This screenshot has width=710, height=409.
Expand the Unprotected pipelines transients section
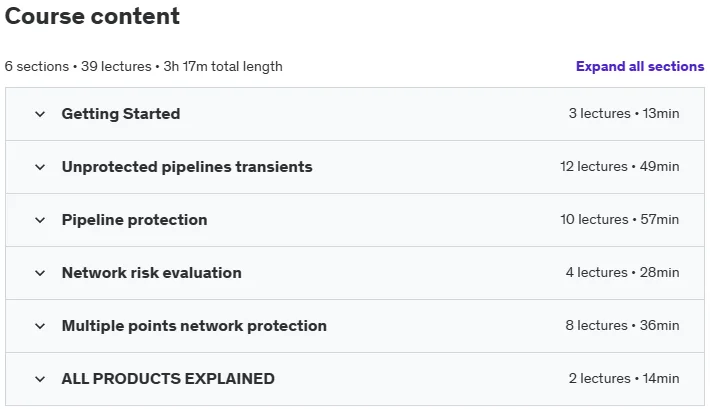click(x=187, y=167)
